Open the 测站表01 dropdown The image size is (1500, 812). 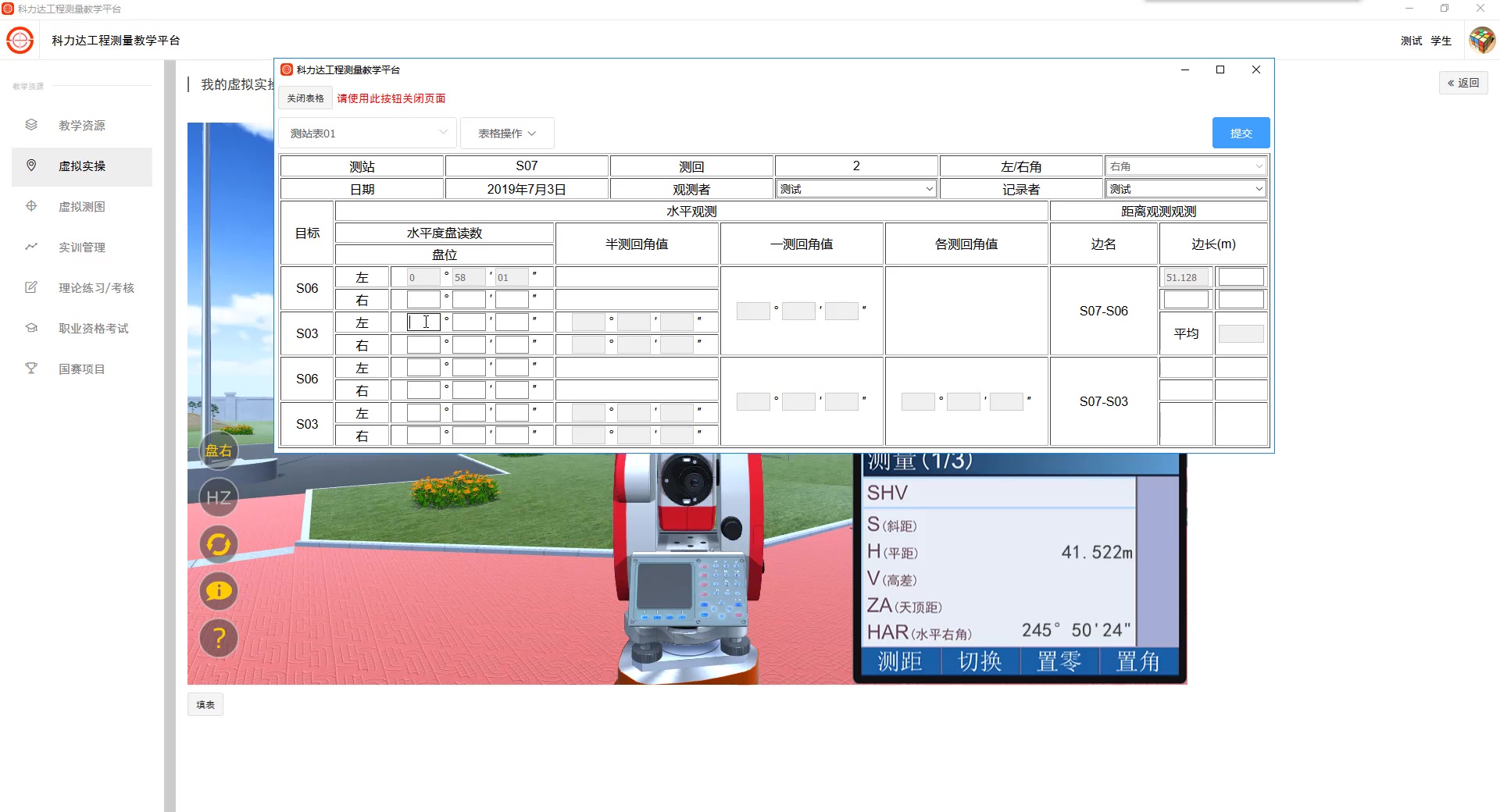tap(367, 134)
